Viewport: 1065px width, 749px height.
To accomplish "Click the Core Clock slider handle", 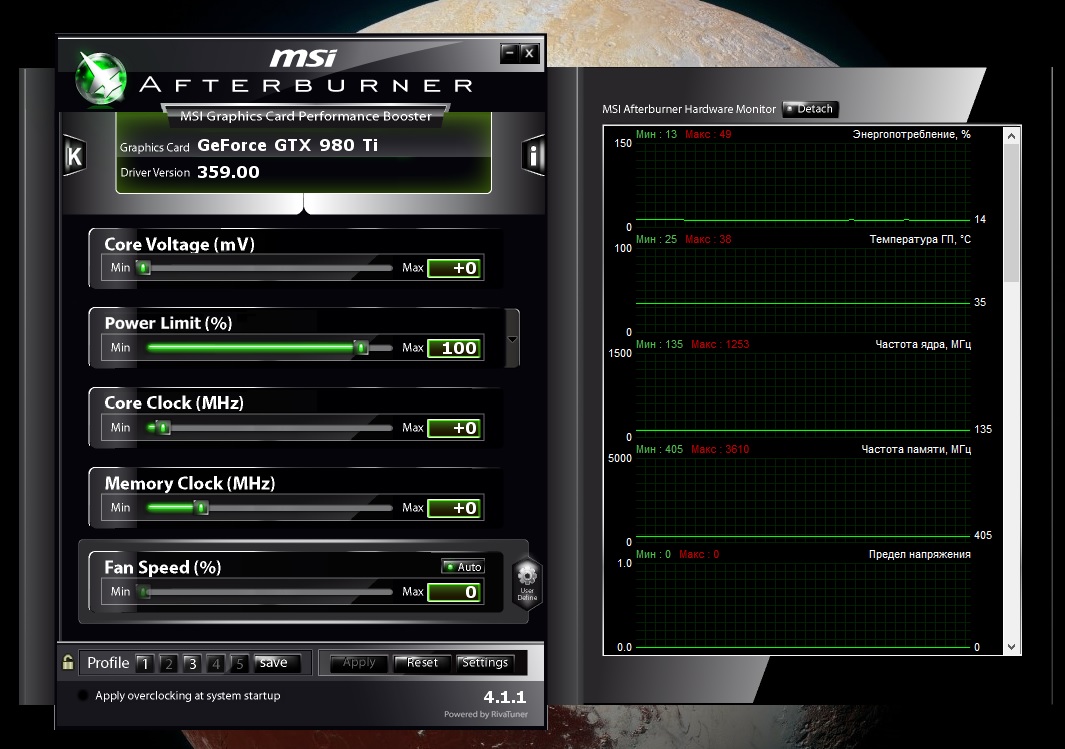I will click(163, 428).
